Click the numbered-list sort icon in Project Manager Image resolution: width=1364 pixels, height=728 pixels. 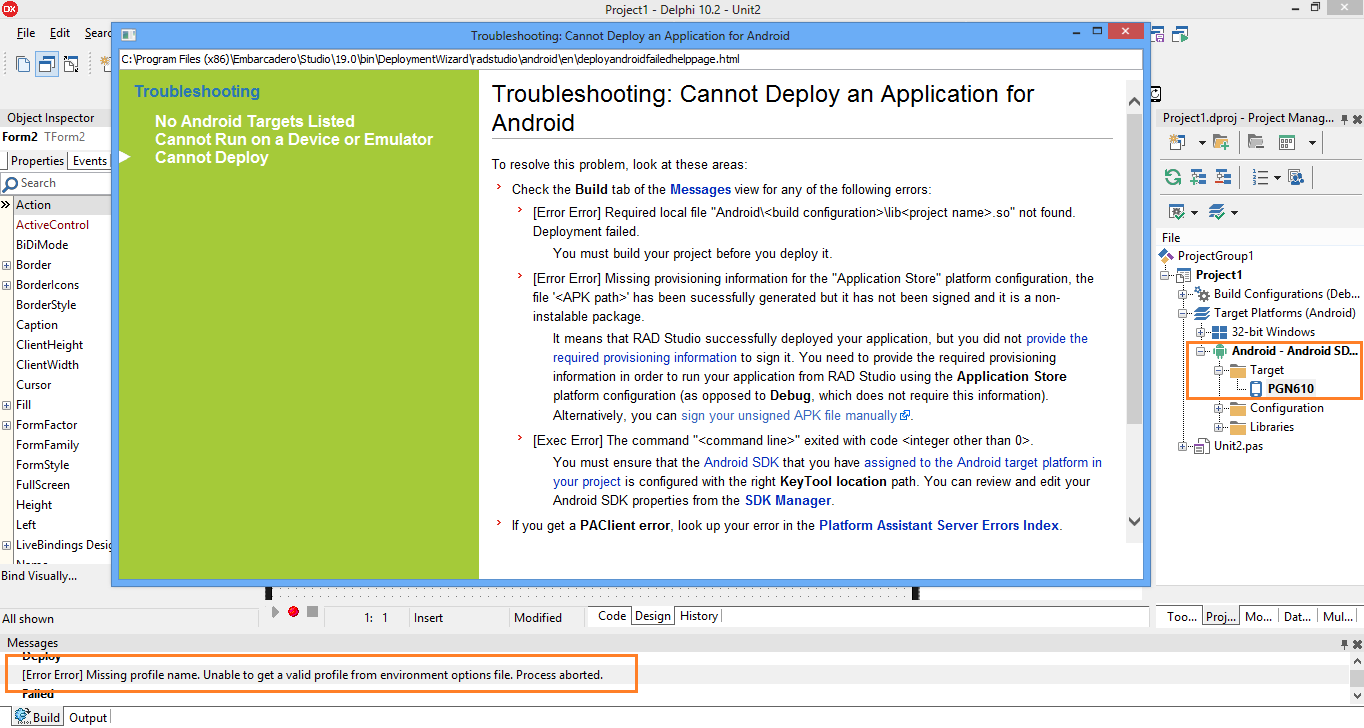pyautogui.click(x=1260, y=177)
